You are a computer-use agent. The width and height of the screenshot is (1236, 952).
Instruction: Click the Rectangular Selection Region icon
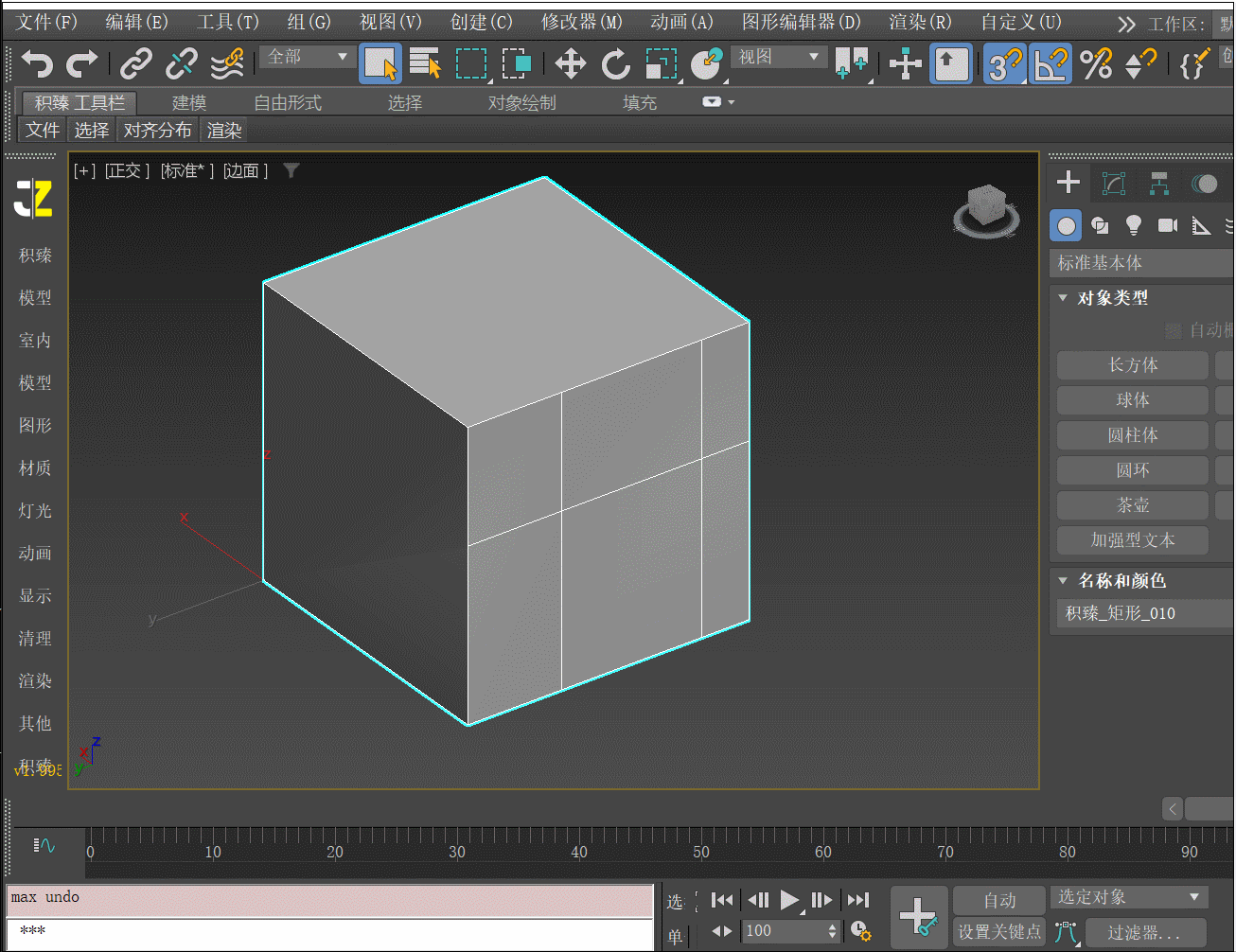471,64
